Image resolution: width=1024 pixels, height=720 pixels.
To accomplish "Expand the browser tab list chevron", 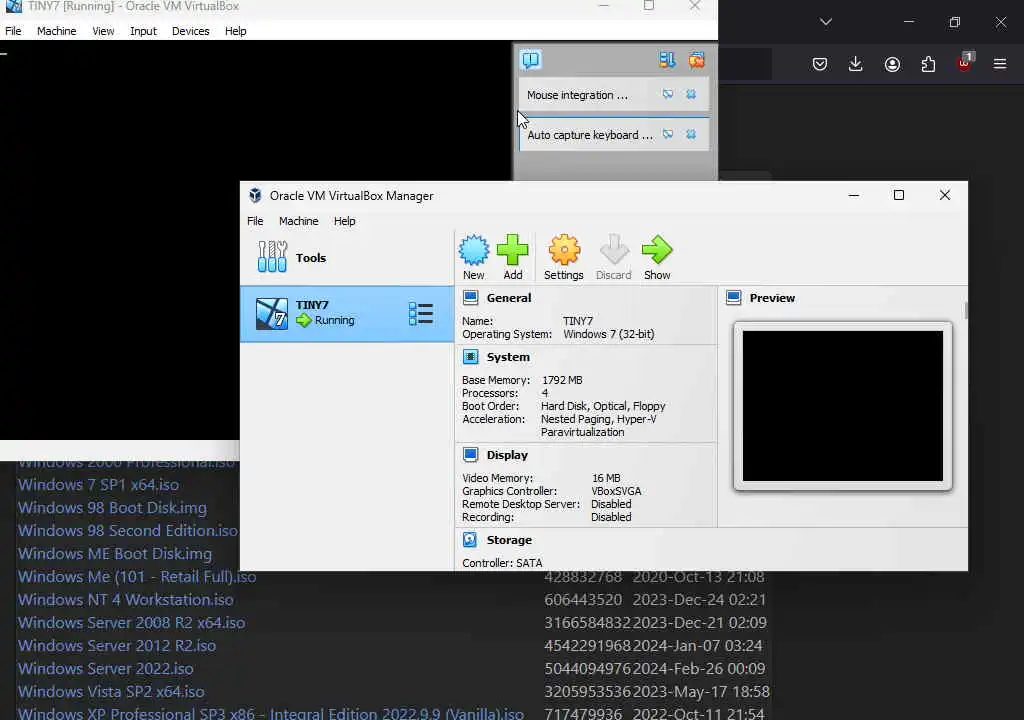I will (x=826, y=22).
